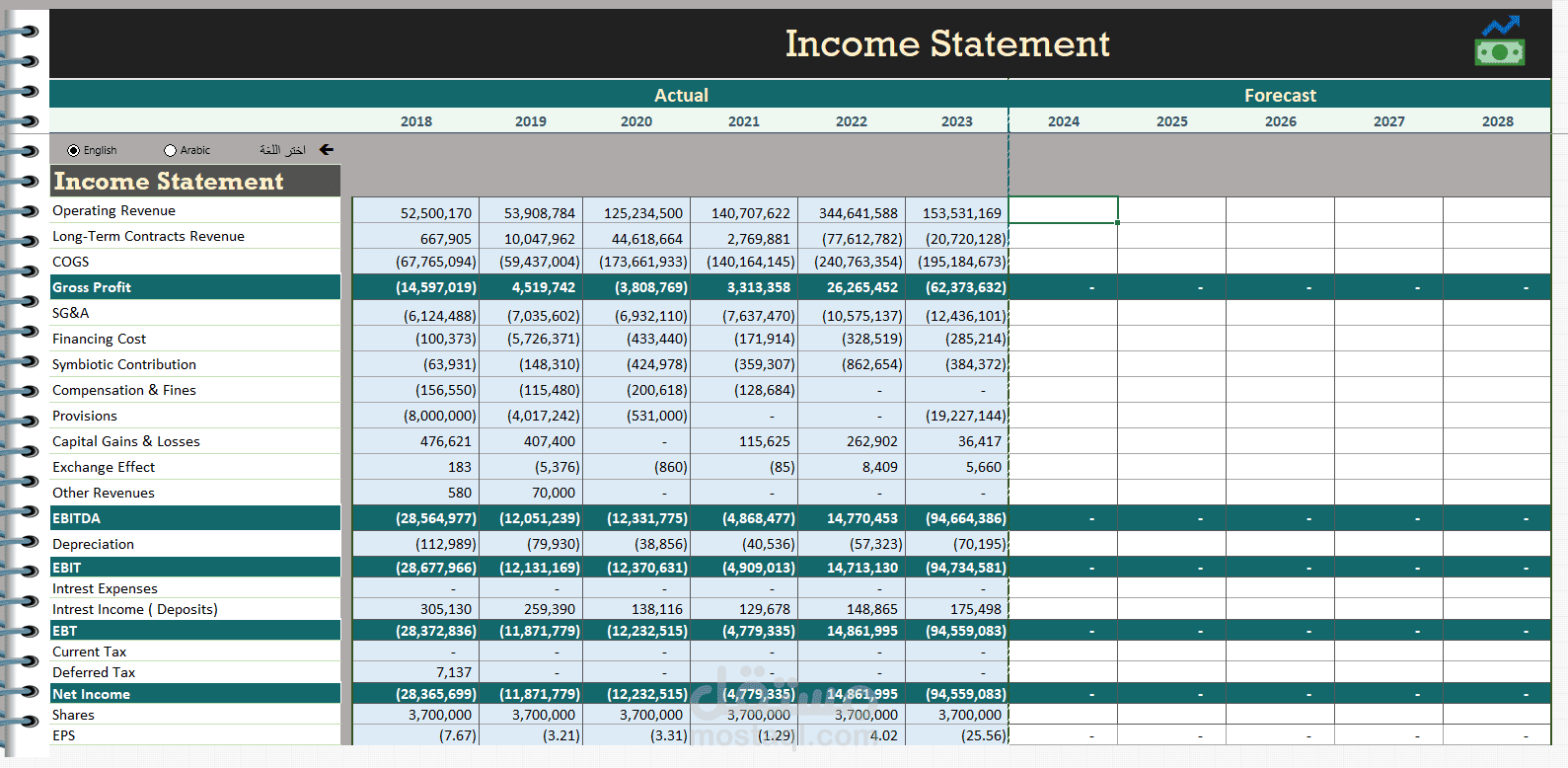Click the Symbiotic Contribution row label
1568x768 pixels.
coord(124,364)
